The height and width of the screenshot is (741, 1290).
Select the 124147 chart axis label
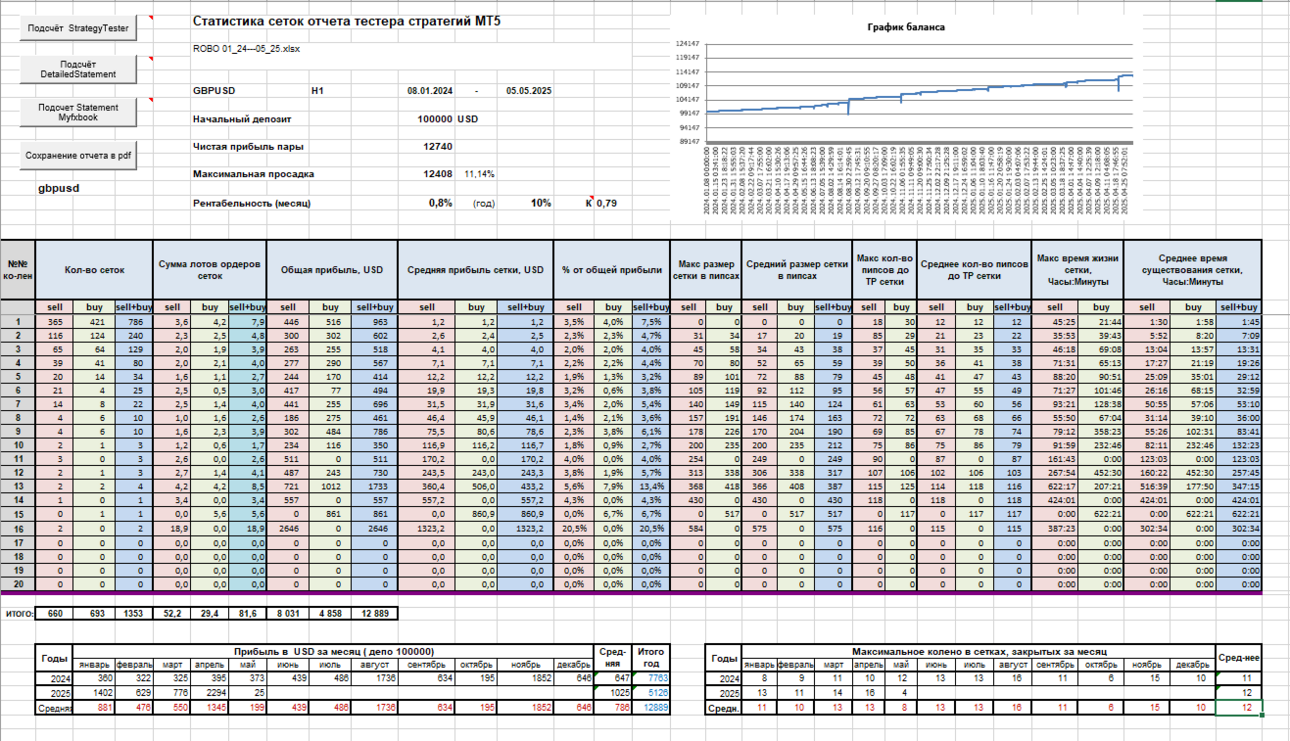[x=686, y=44]
